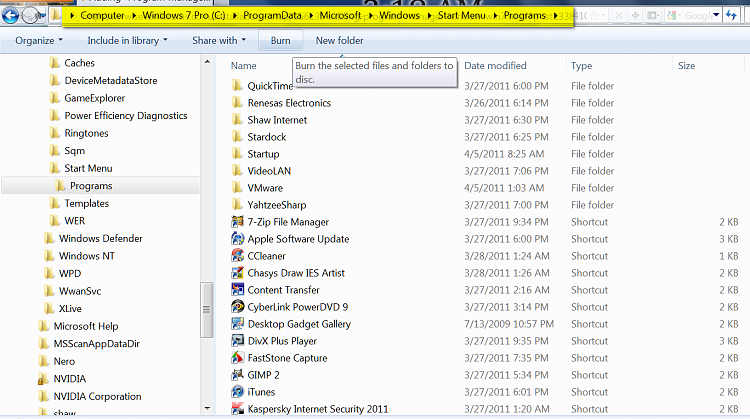Select MSScanAppDataDir in the navigation tree

(96, 343)
